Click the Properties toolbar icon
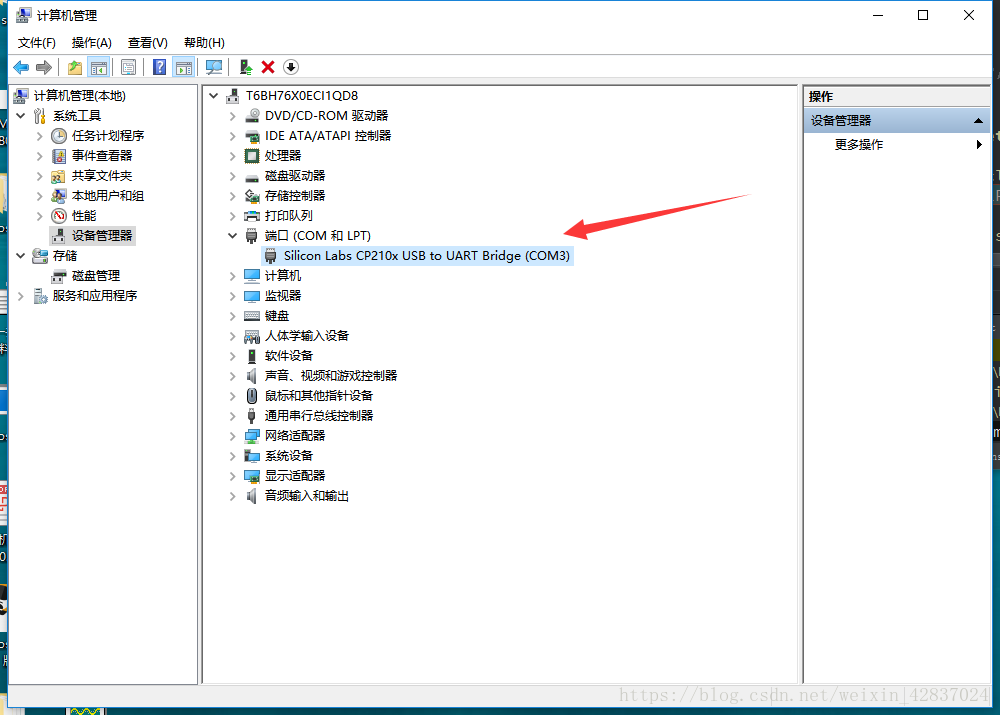This screenshot has height=715, width=1000. (128, 67)
